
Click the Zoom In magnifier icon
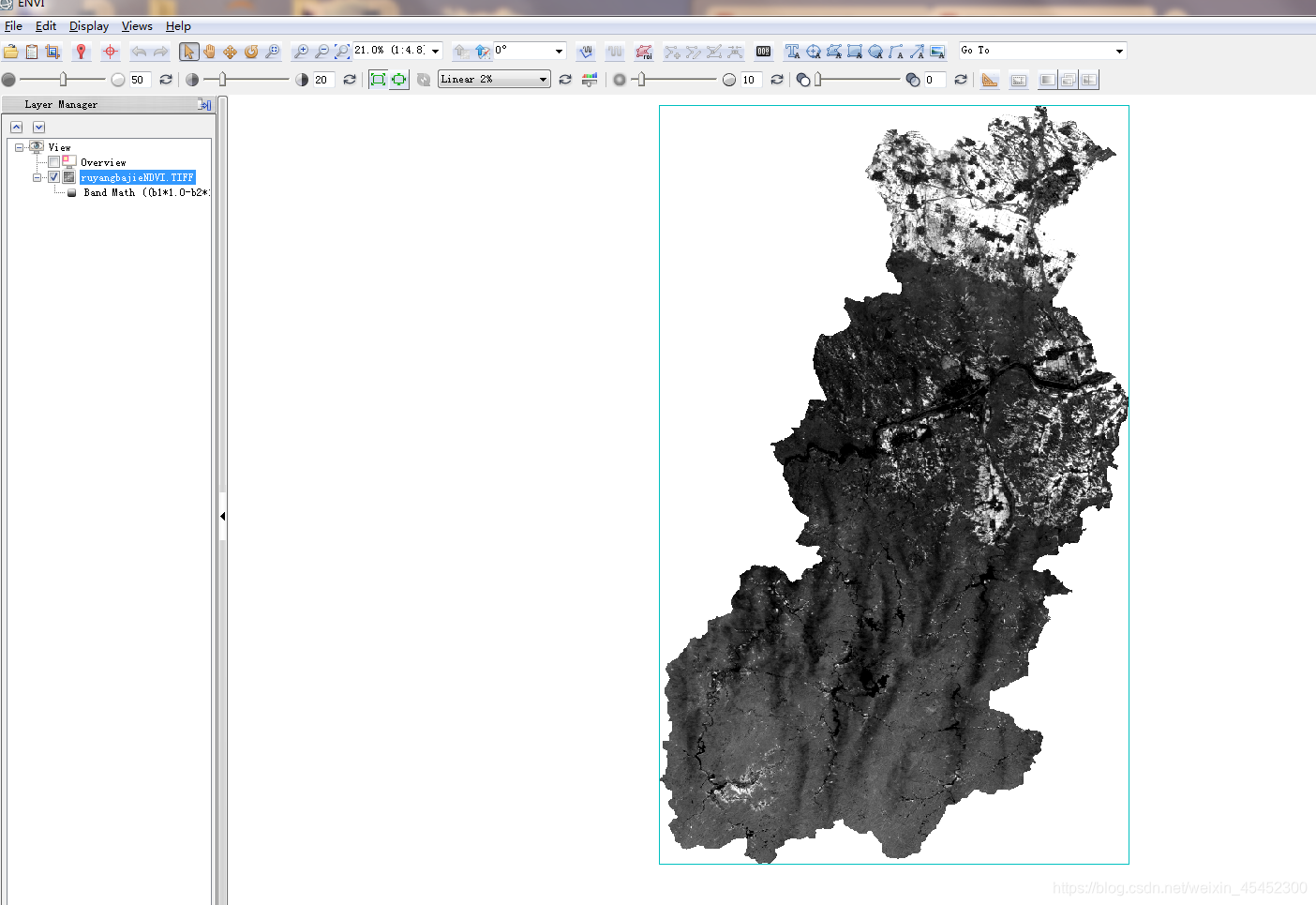pyautogui.click(x=301, y=52)
